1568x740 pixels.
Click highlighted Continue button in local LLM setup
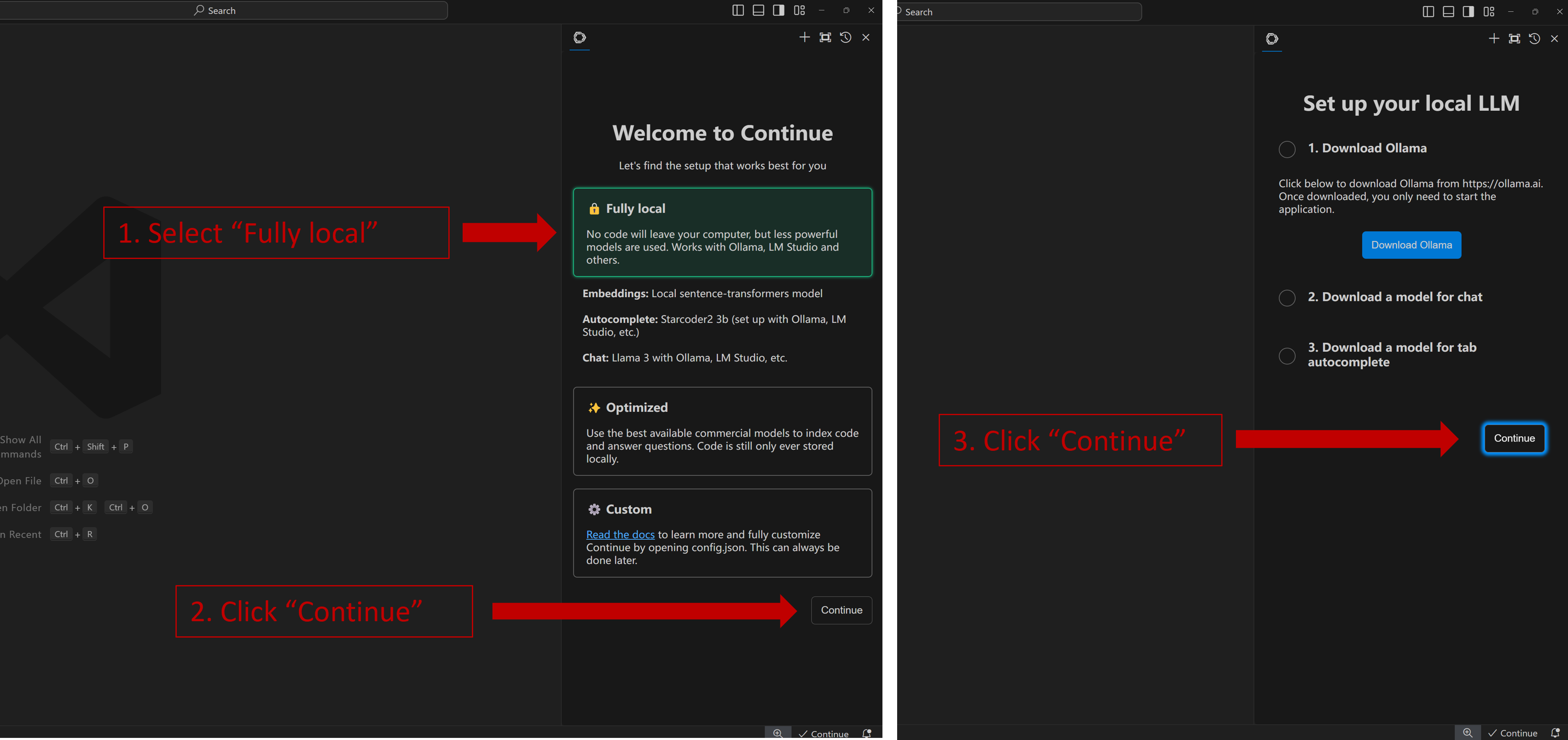(x=1514, y=438)
